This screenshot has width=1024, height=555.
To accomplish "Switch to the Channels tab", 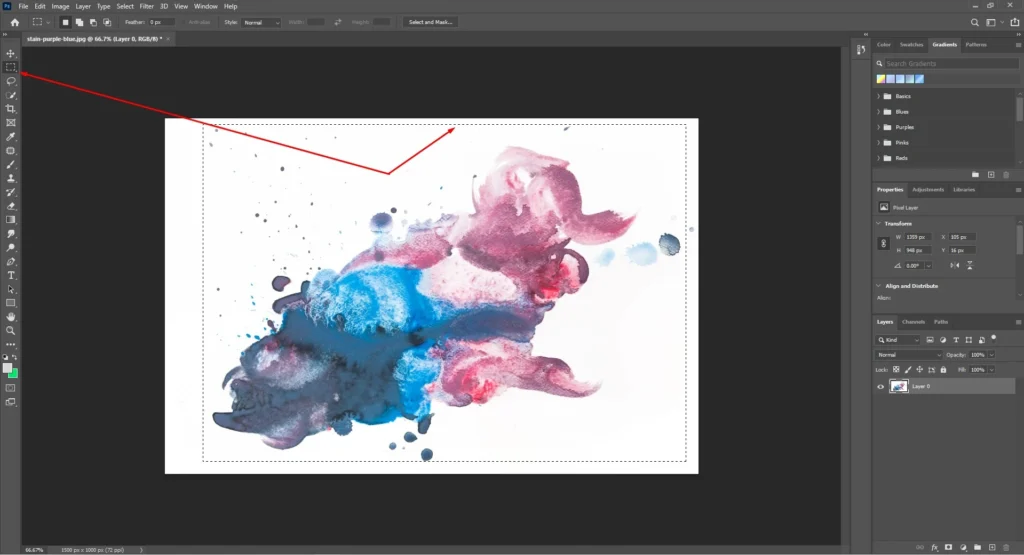I will coord(913,322).
